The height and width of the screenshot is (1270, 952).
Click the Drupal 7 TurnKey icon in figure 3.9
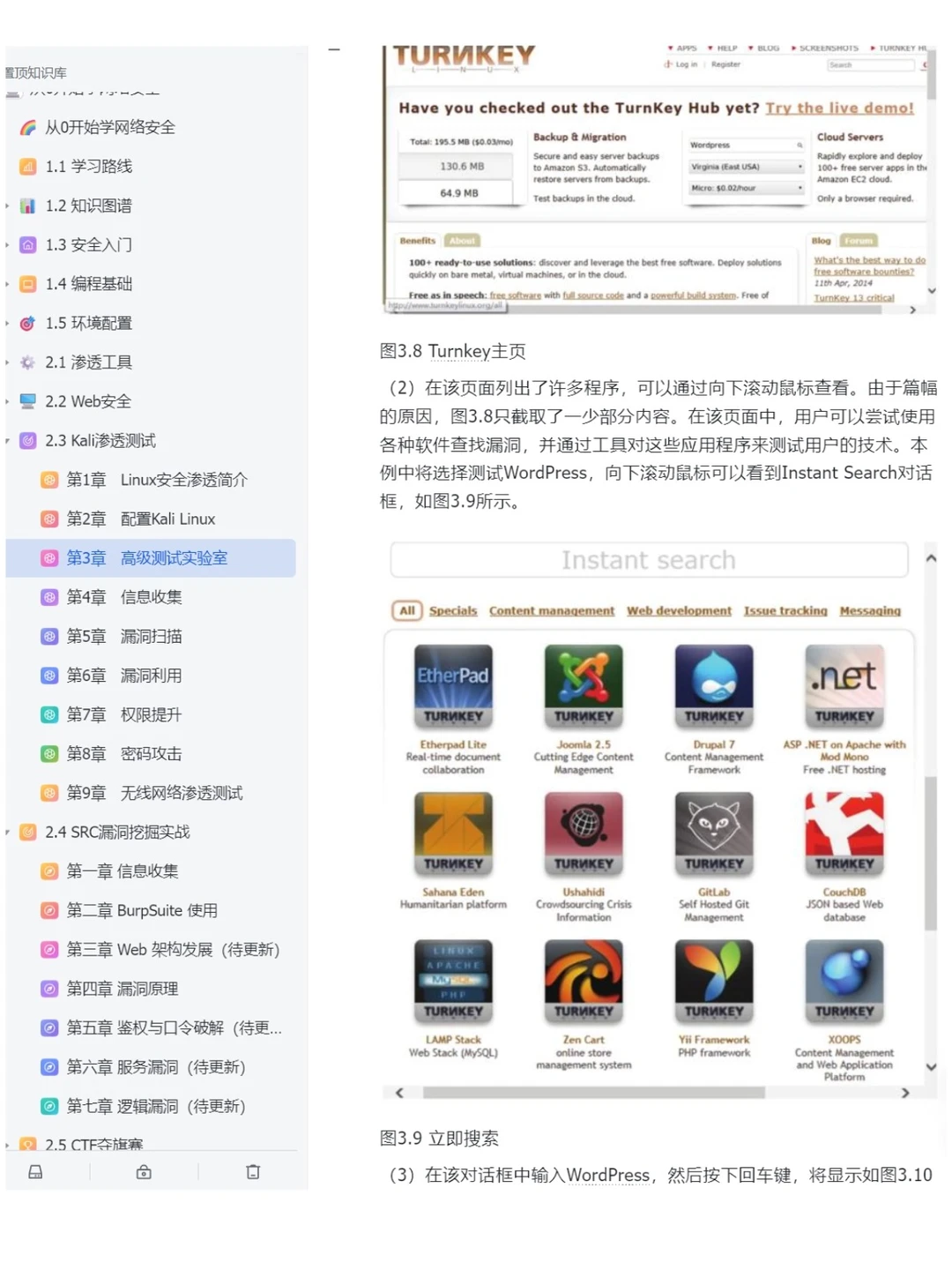point(713,686)
